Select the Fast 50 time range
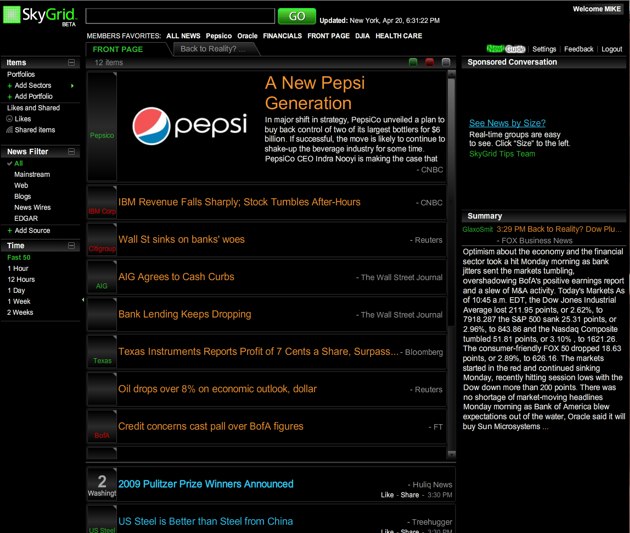 tap(18, 257)
